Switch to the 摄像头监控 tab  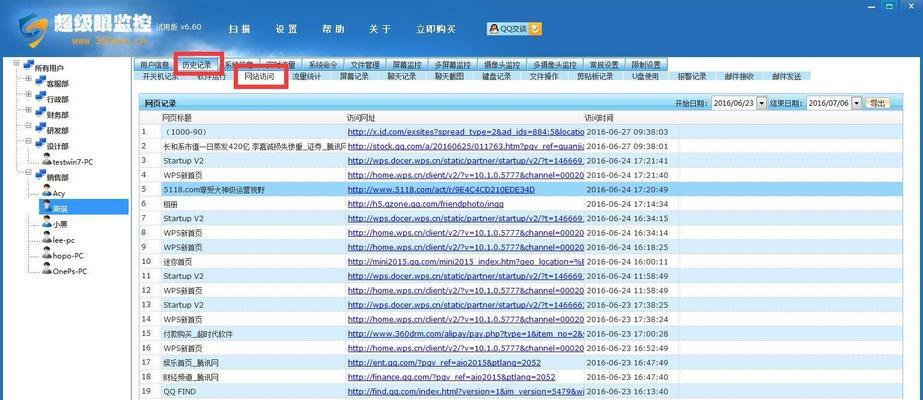click(x=502, y=65)
